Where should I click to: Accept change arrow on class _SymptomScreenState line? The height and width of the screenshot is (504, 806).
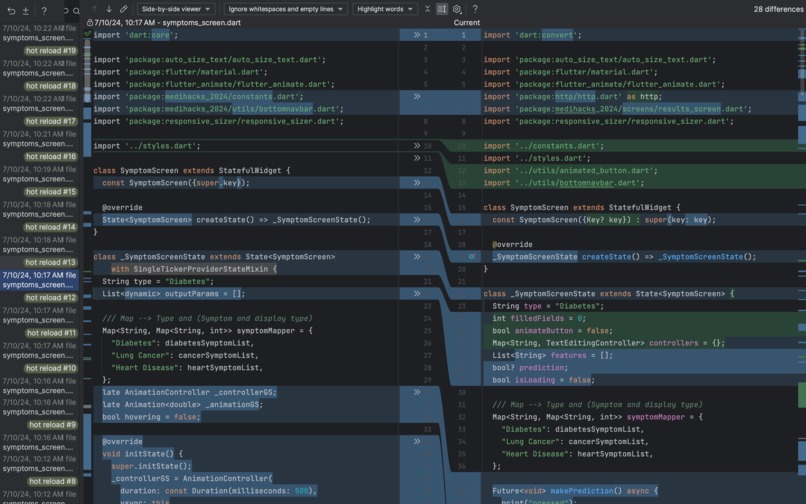pos(417,257)
